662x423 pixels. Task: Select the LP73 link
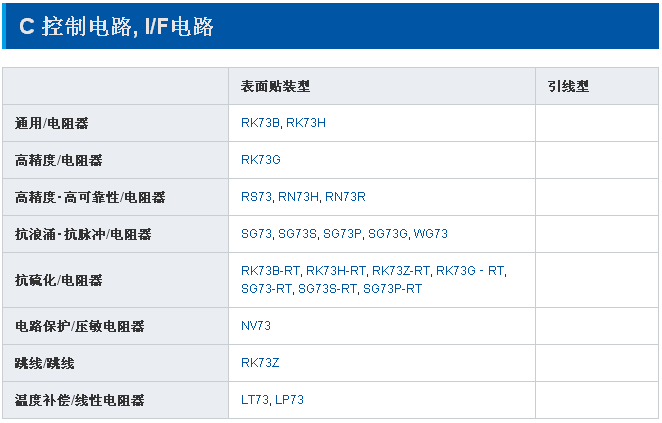tap(290, 400)
